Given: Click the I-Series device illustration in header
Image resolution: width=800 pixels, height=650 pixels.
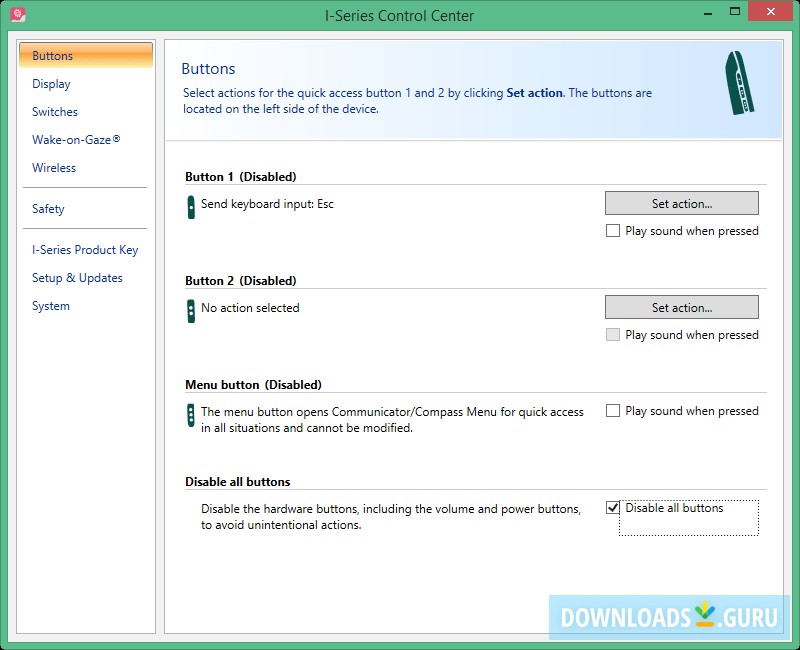Looking at the screenshot, I should [x=739, y=83].
